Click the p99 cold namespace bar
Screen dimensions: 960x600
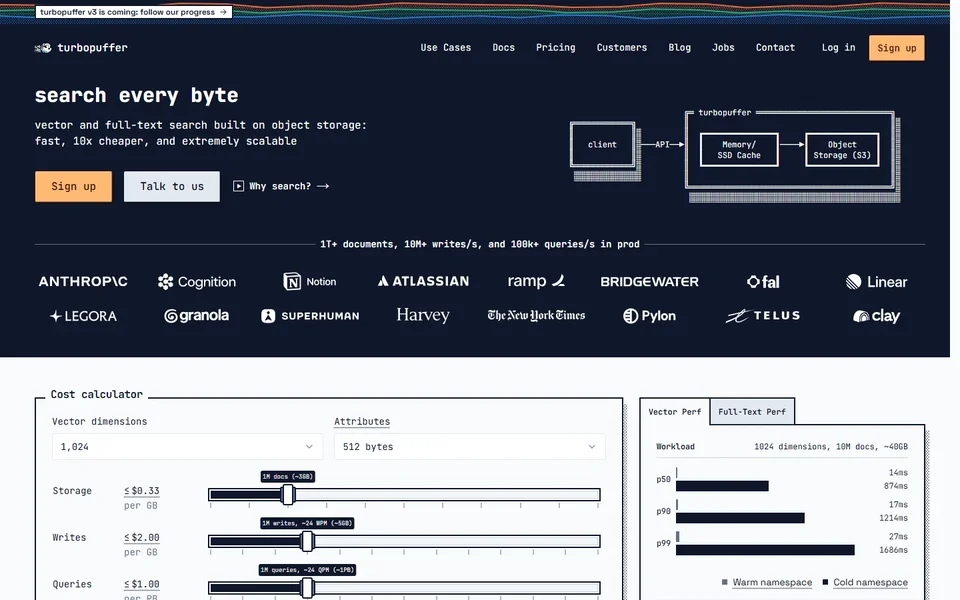(765, 550)
